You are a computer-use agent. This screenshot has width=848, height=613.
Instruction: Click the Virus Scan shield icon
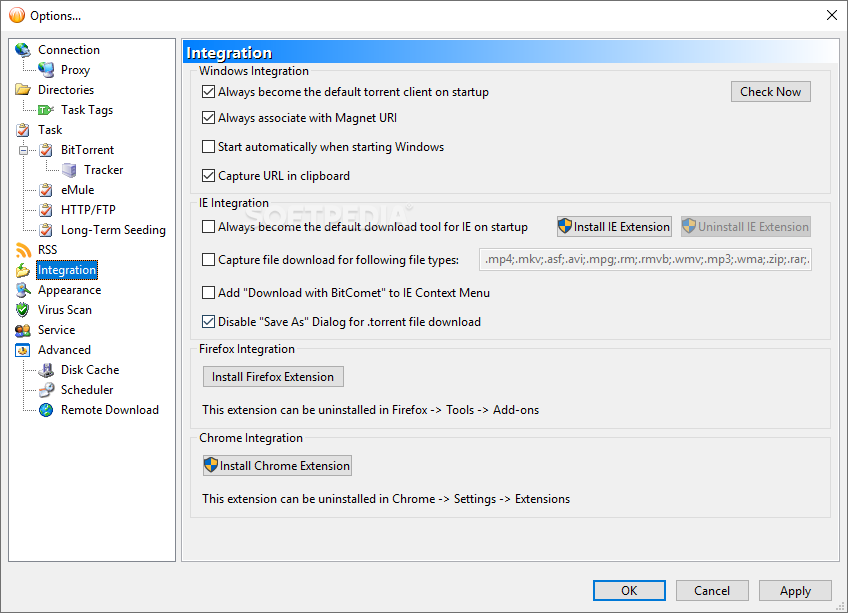click(23, 310)
